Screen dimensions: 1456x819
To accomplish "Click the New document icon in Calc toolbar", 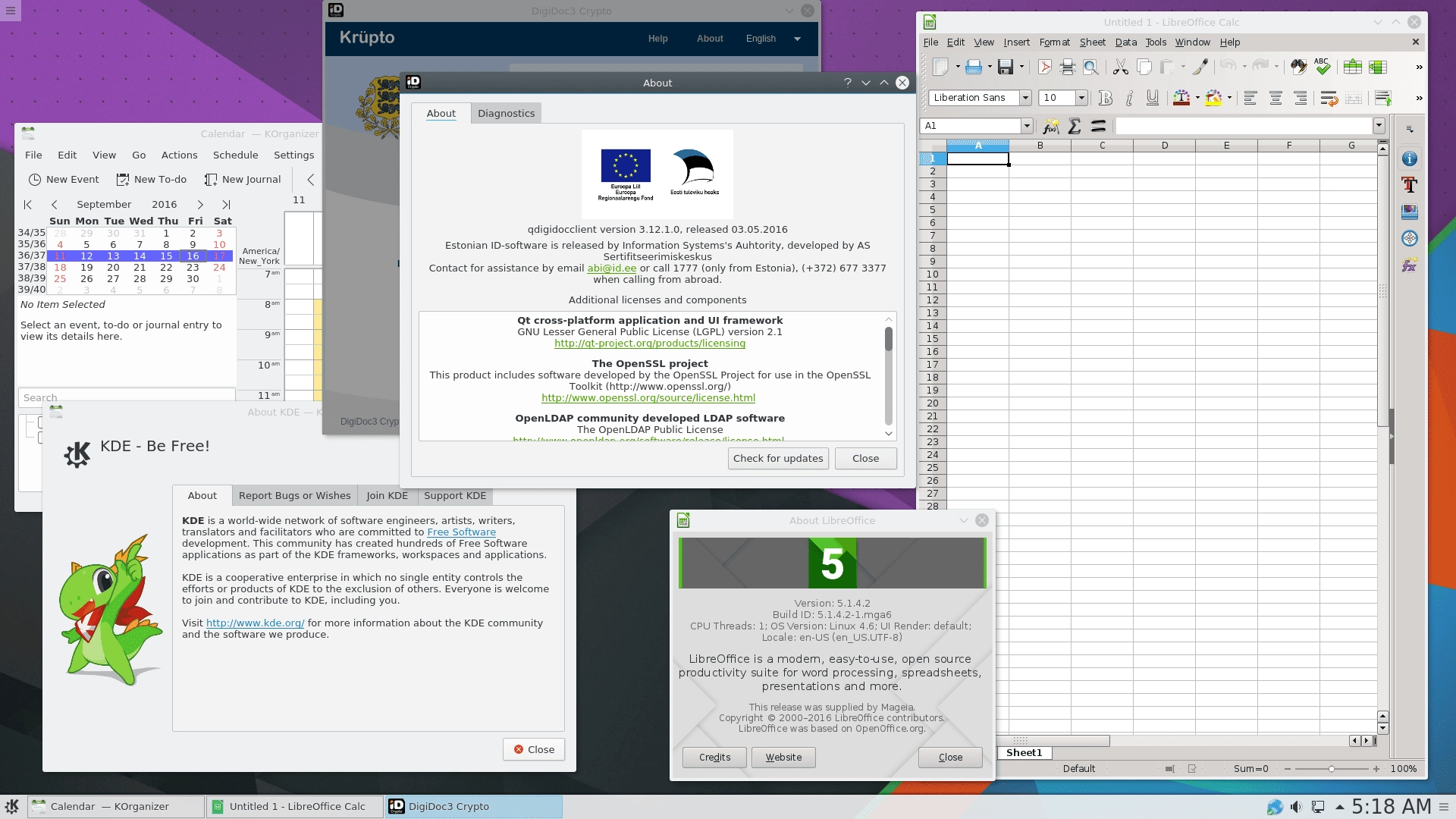I will [x=940, y=67].
